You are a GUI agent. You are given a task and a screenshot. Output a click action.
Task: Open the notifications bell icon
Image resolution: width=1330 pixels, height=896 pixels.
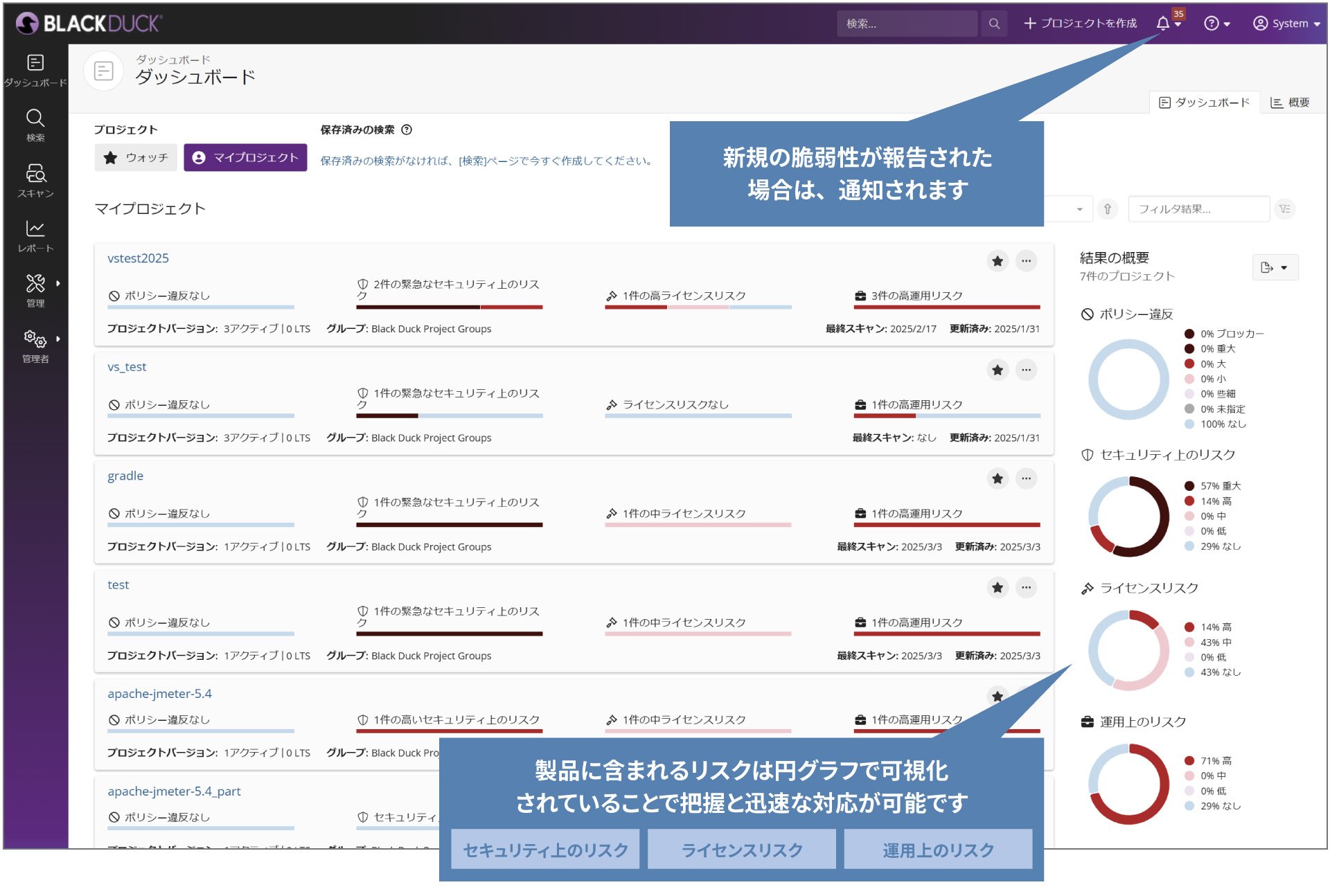tap(1164, 24)
